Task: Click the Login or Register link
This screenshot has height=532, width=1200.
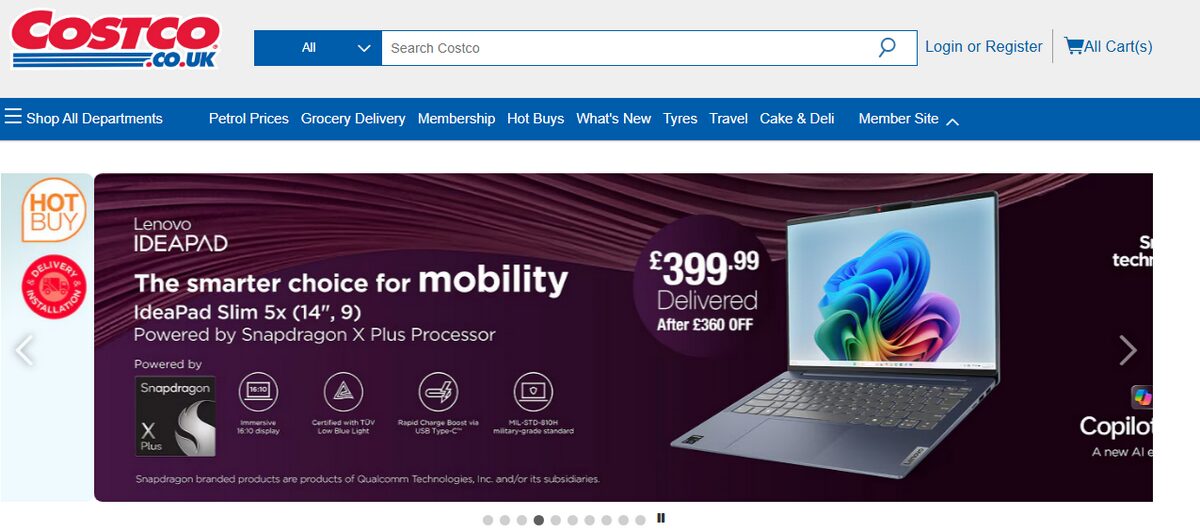Action: point(984,46)
